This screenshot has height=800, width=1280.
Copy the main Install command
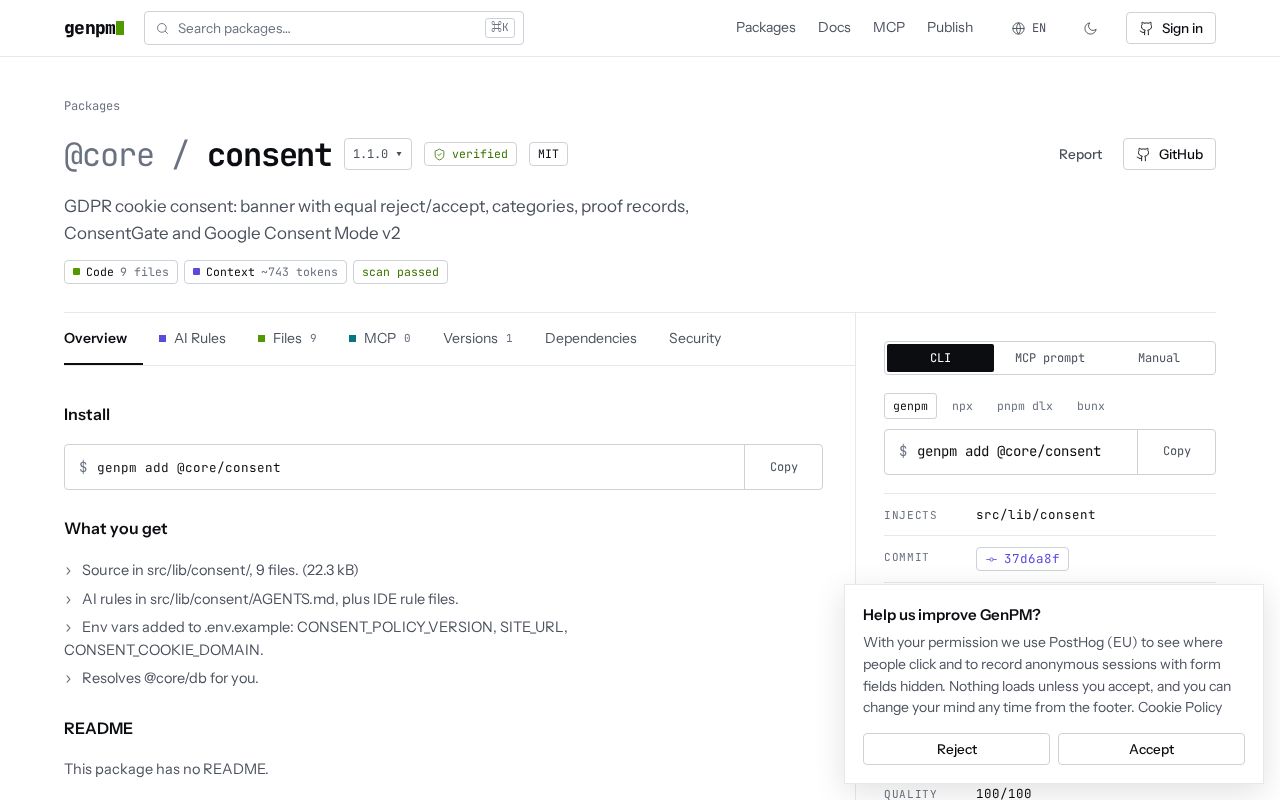[x=784, y=467]
